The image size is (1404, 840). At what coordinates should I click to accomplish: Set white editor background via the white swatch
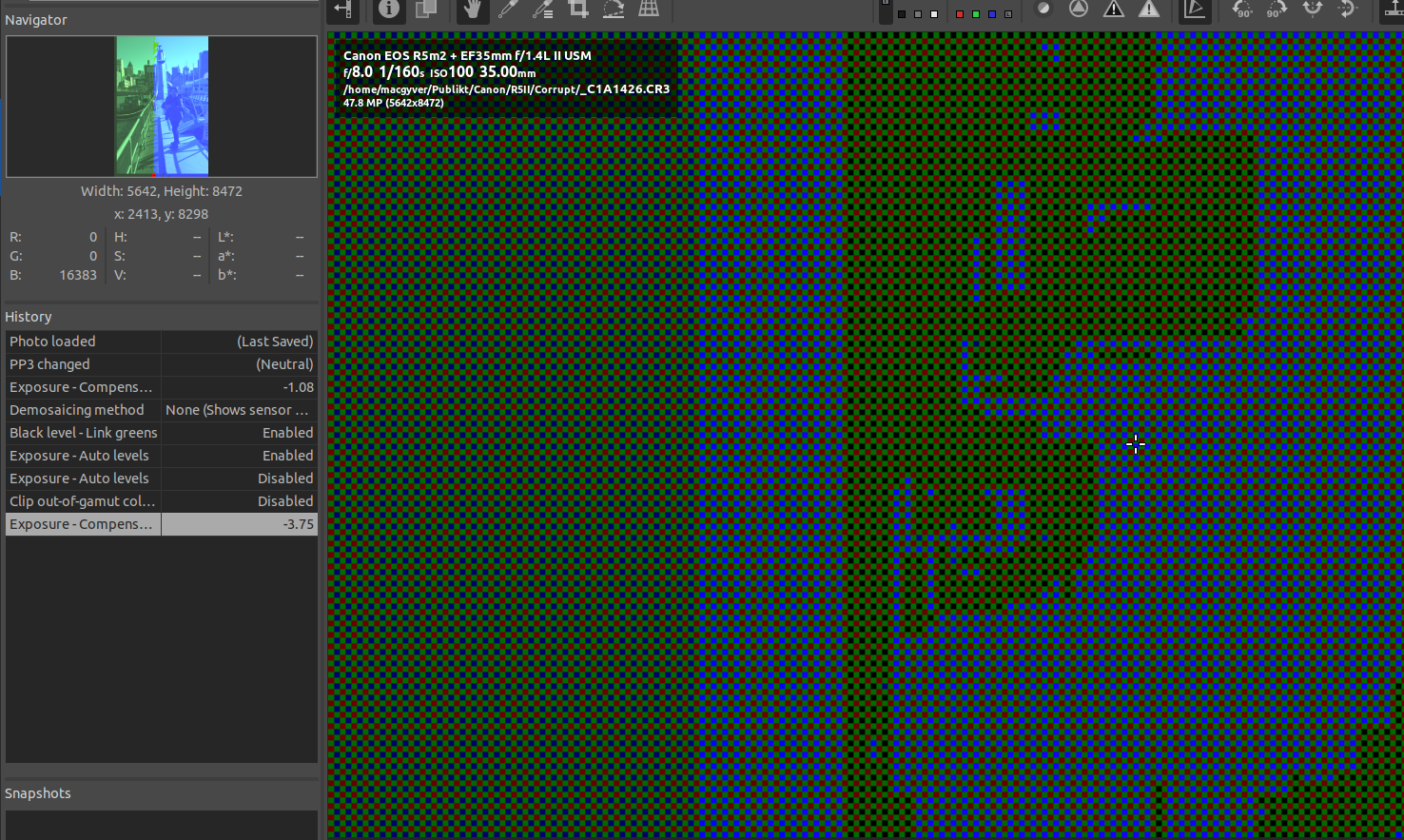(x=934, y=14)
